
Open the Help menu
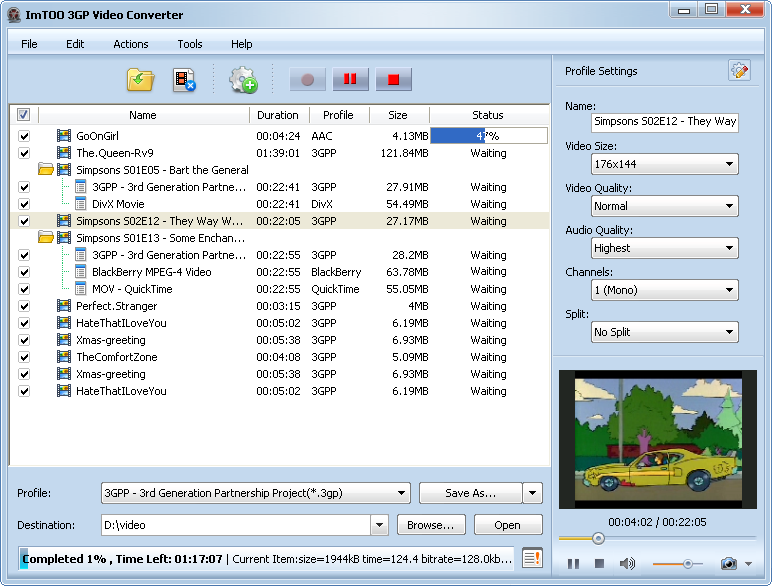click(241, 44)
